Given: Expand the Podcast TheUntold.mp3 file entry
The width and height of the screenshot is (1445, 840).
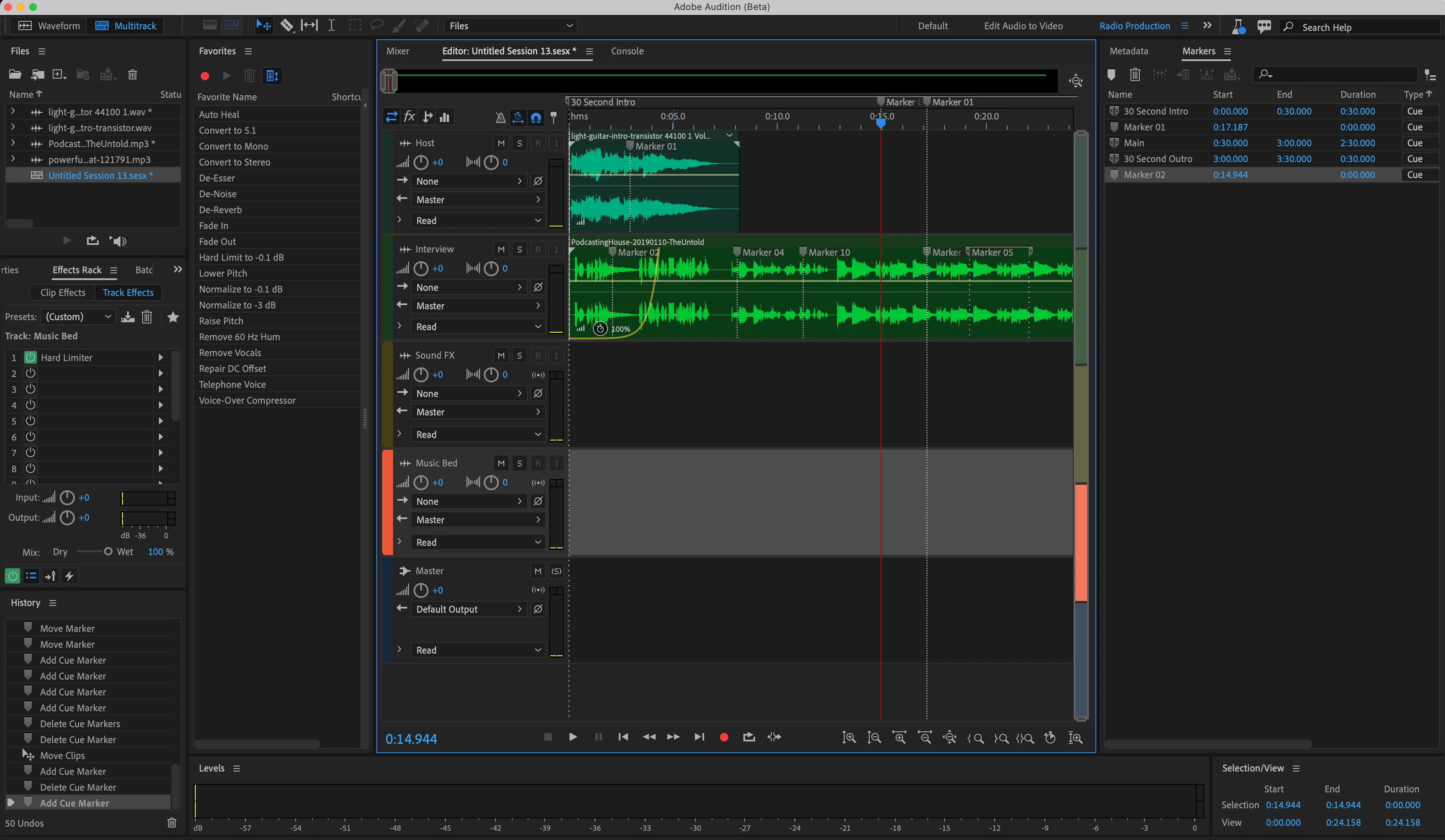Looking at the screenshot, I should 13,143.
